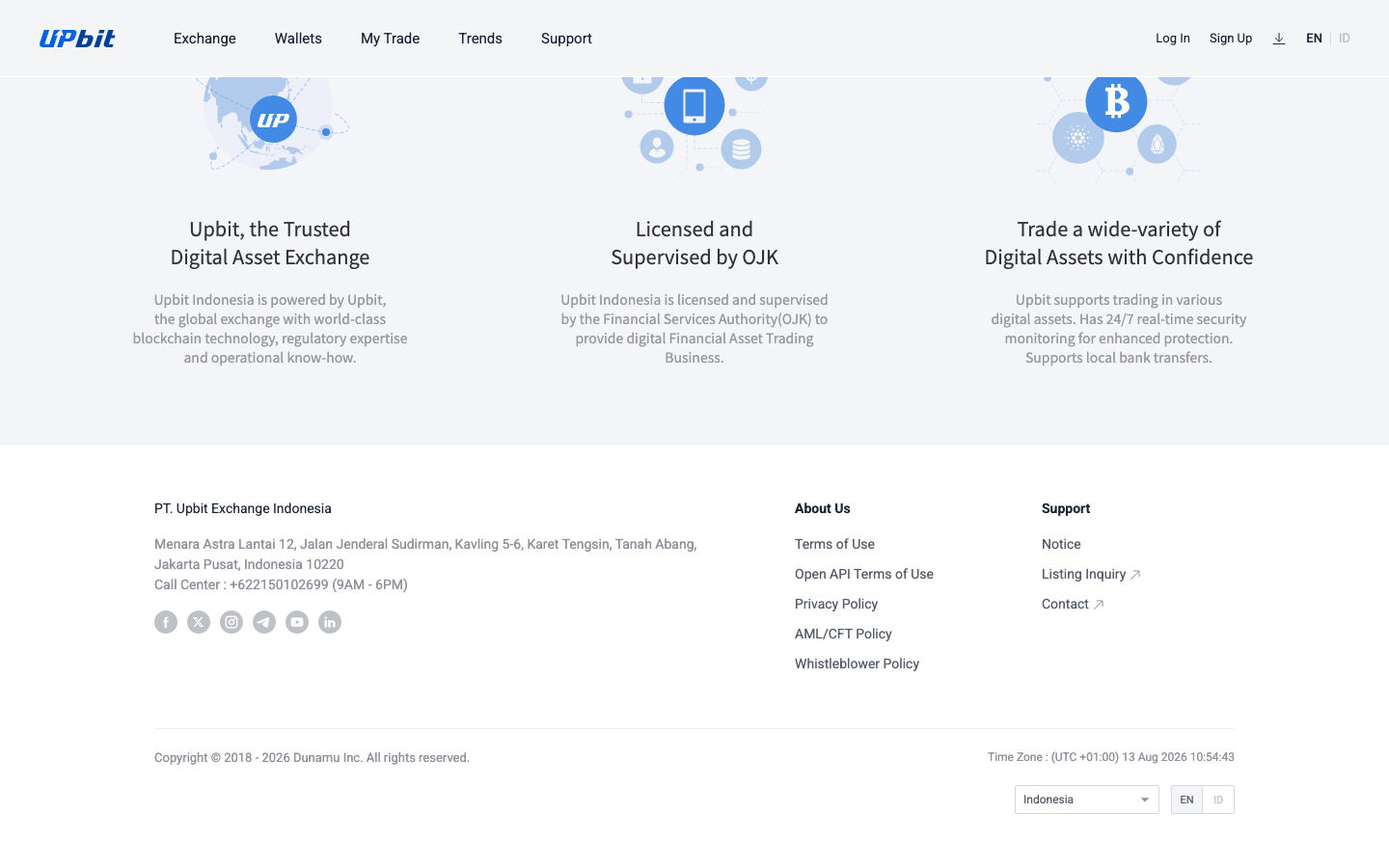Viewport: 1389px width, 868px height.
Task: Click the Menara Astra address text
Action: coord(425,554)
